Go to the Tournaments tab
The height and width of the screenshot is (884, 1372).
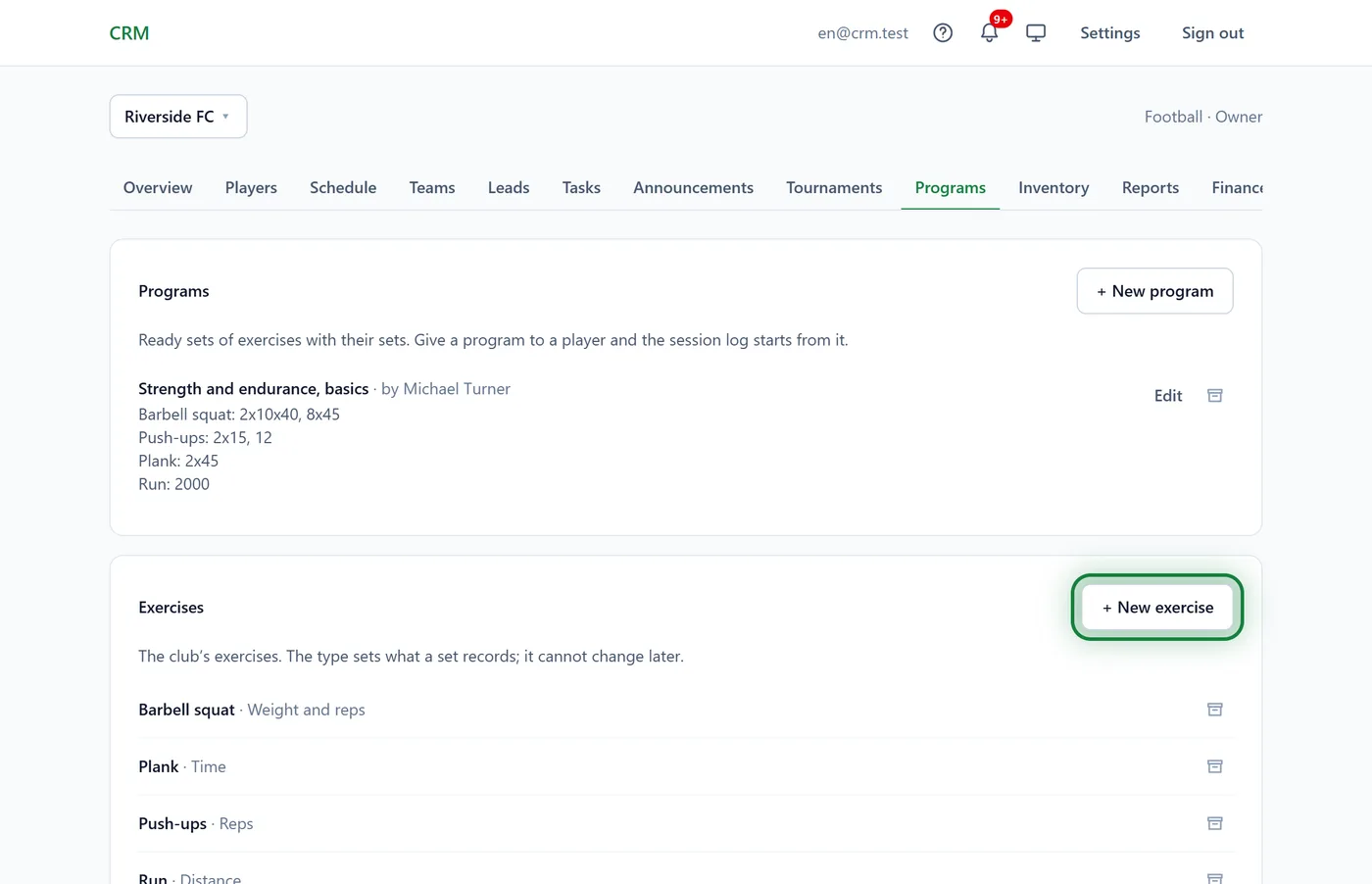834,187
